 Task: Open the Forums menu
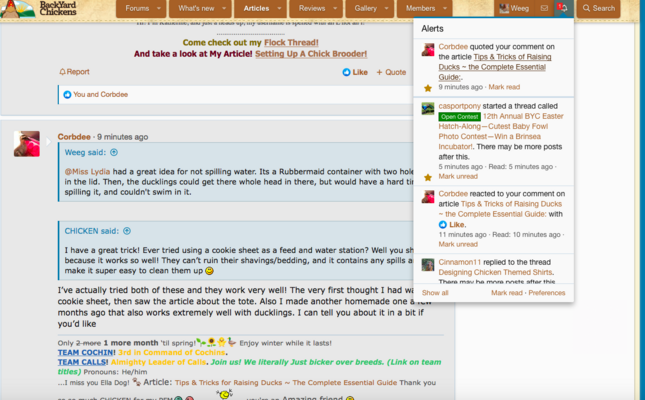tap(137, 8)
